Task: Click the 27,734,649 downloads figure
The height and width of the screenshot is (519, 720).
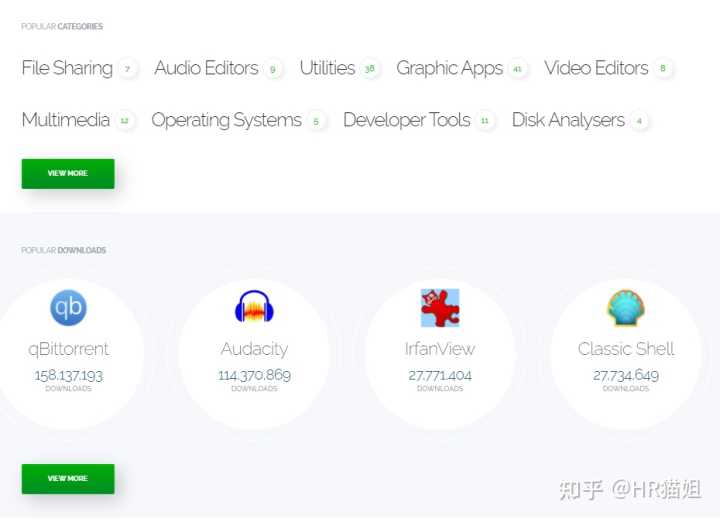Action: pos(626,376)
